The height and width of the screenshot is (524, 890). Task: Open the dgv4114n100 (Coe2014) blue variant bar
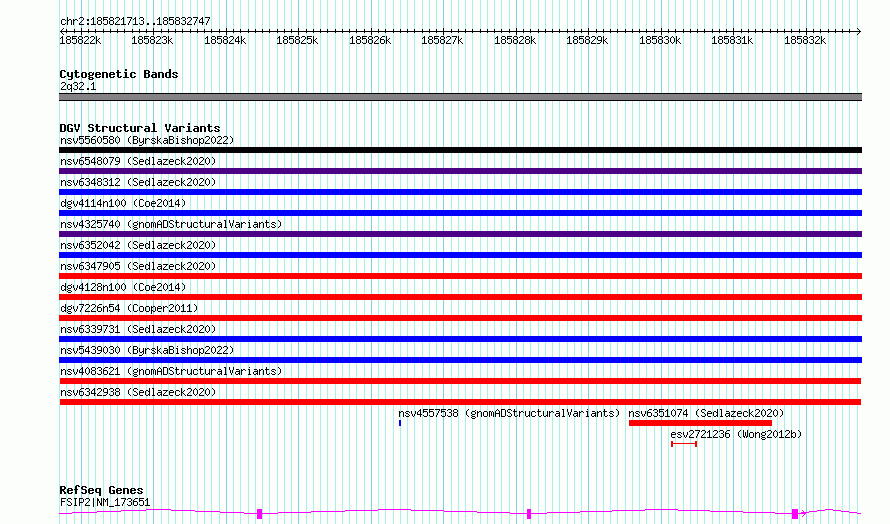pyautogui.click(x=460, y=213)
